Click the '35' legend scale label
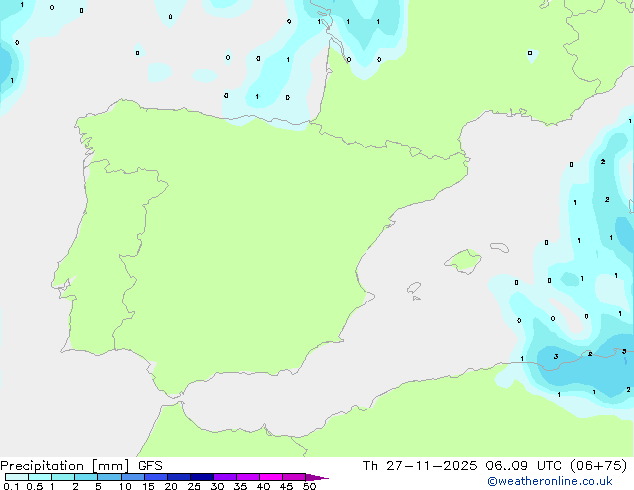634x490 pixels. tap(240, 486)
